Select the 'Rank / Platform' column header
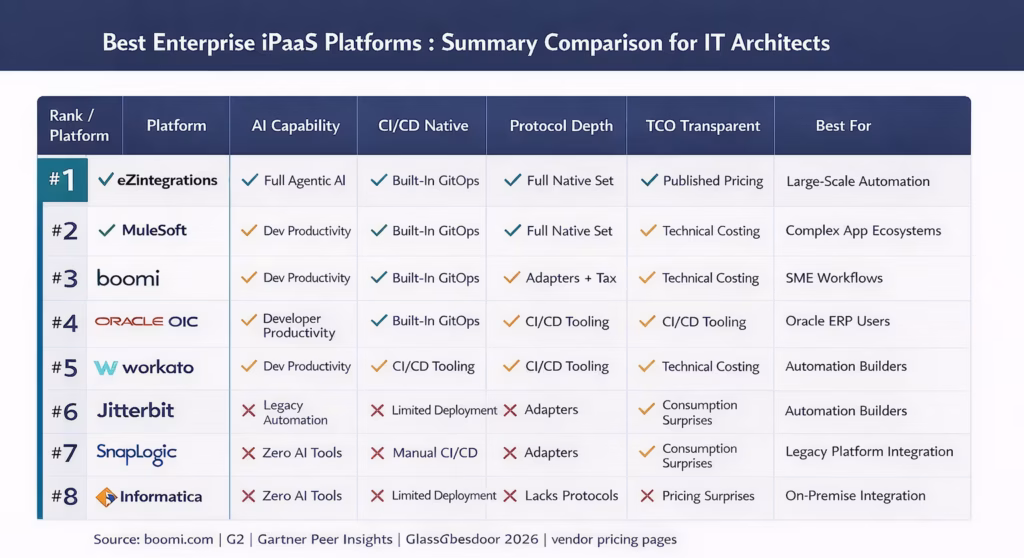1024x558 pixels. point(80,125)
